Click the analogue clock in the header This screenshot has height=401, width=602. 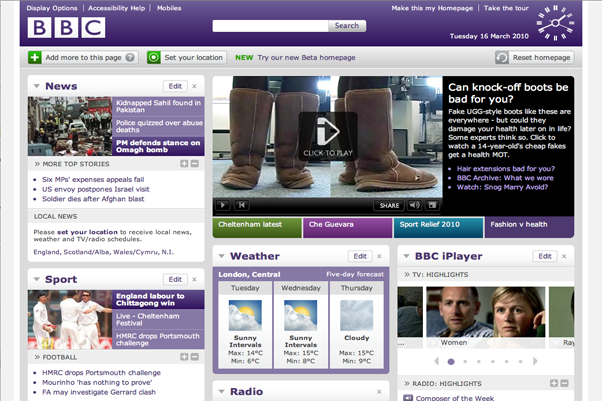(x=555, y=23)
